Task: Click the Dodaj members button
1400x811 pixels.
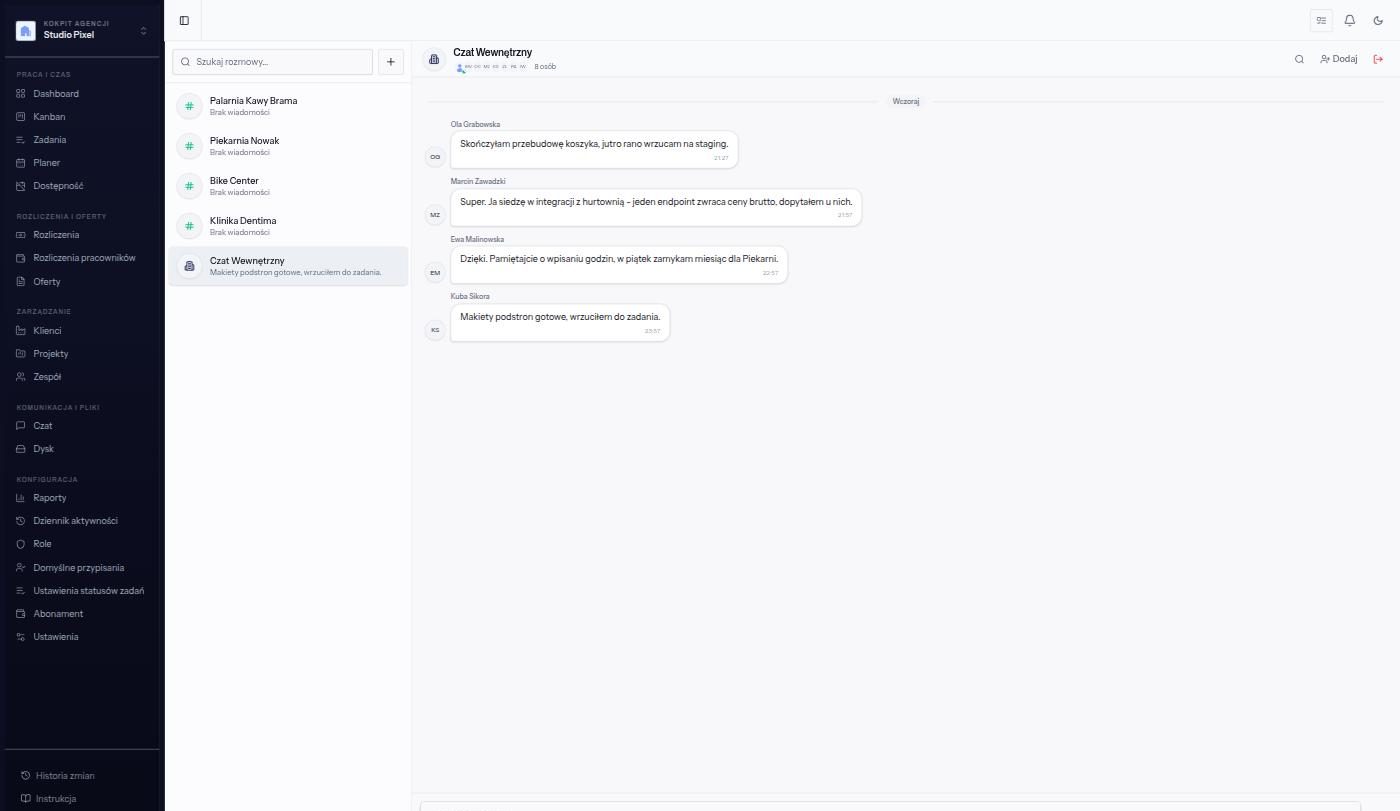Action: click(x=1339, y=59)
